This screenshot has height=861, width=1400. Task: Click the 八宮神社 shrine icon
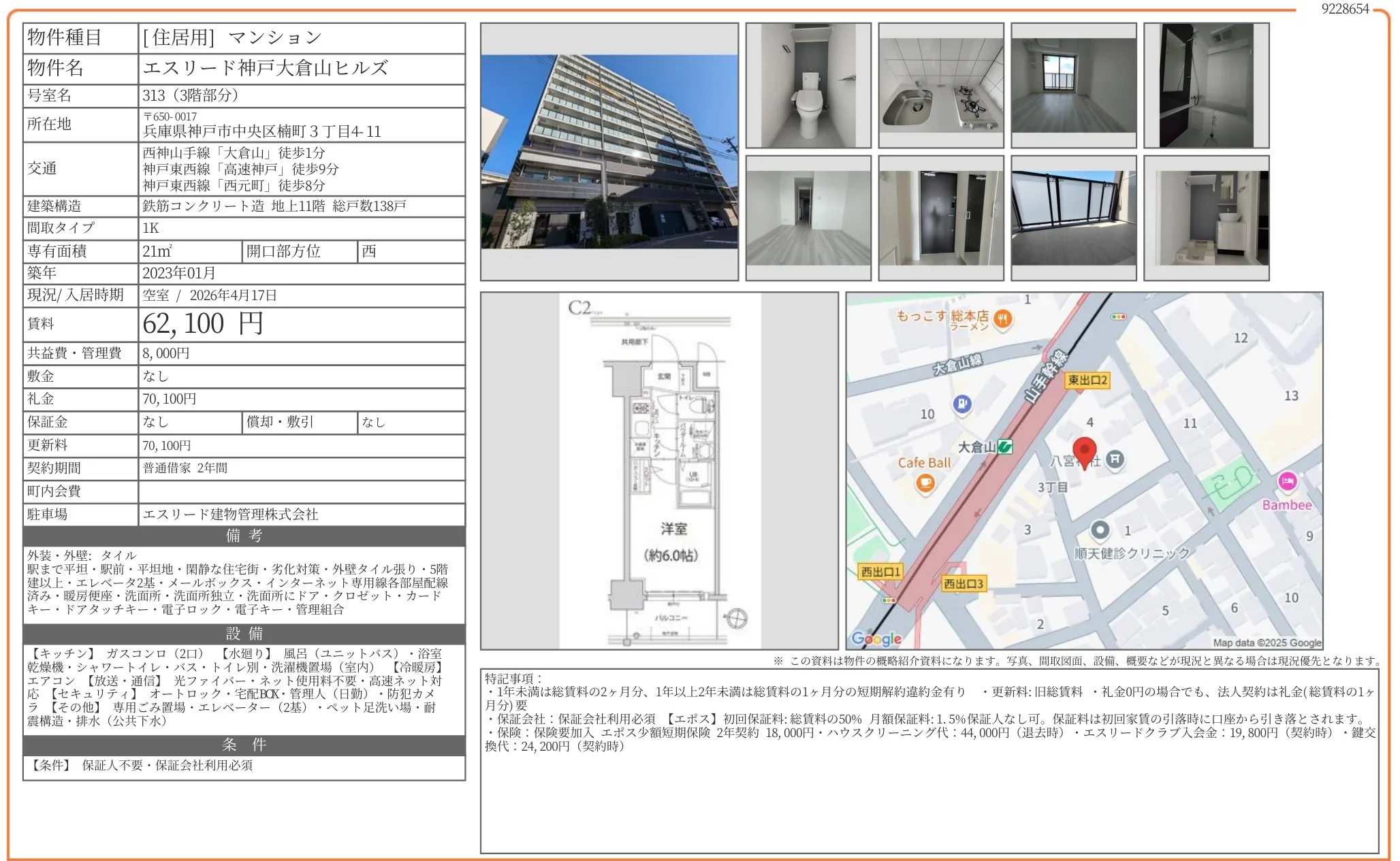click(x=1115, y=459)
